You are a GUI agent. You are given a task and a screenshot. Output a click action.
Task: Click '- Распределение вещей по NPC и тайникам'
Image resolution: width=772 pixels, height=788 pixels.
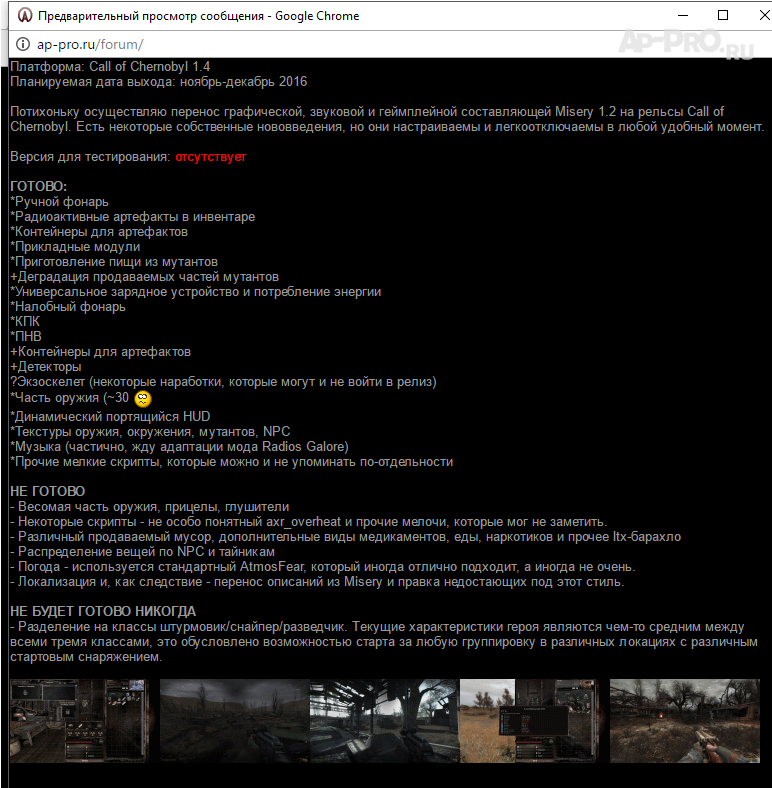tap(143, 552)
